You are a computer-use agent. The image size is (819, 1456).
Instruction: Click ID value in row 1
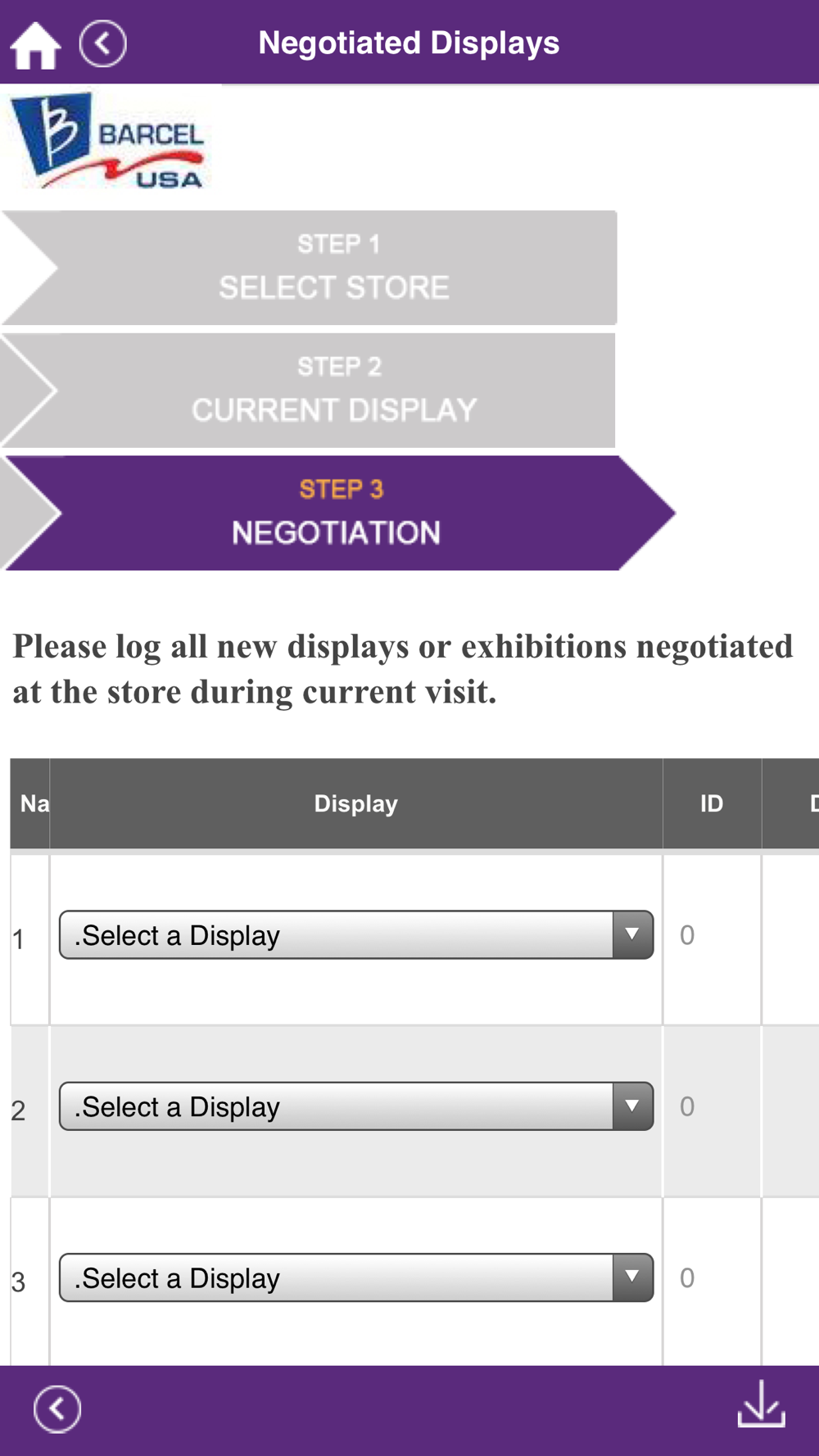pos(687,935)
